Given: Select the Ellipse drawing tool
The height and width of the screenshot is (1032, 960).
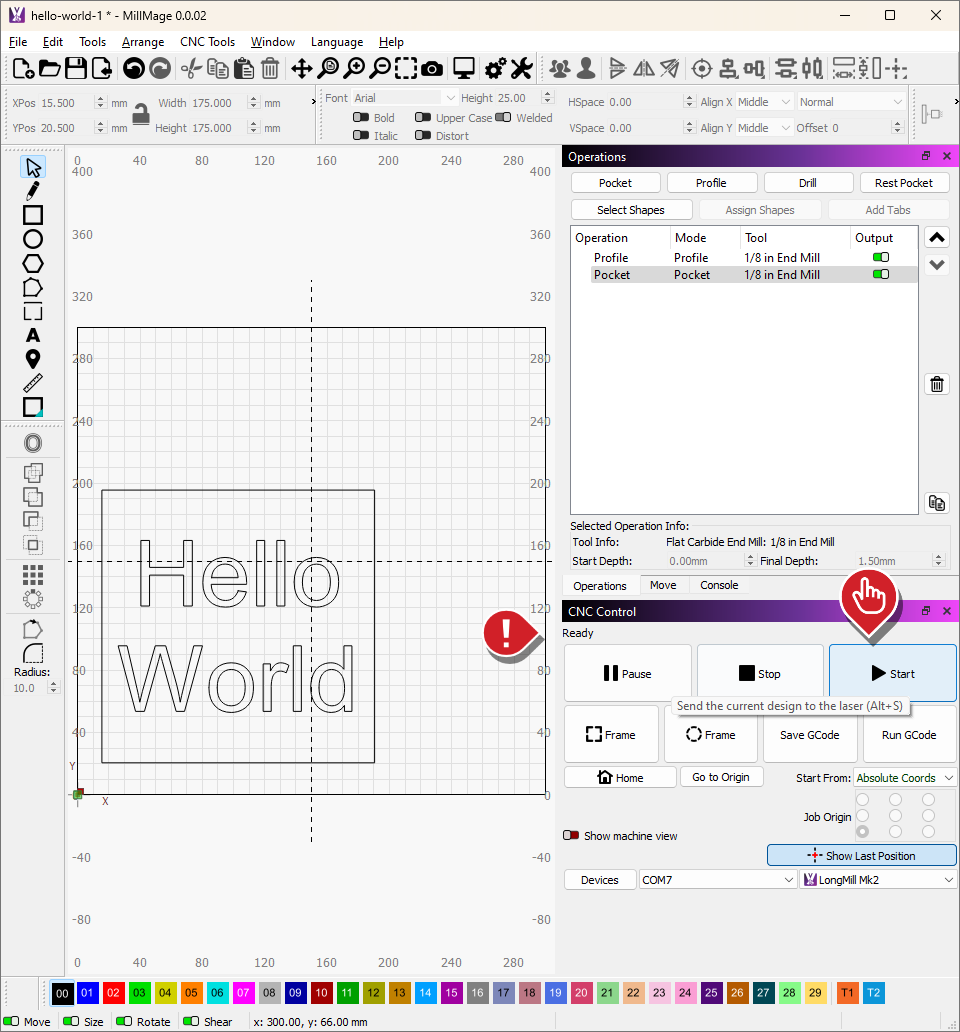Looking at the screenshot, I should 33,239.
